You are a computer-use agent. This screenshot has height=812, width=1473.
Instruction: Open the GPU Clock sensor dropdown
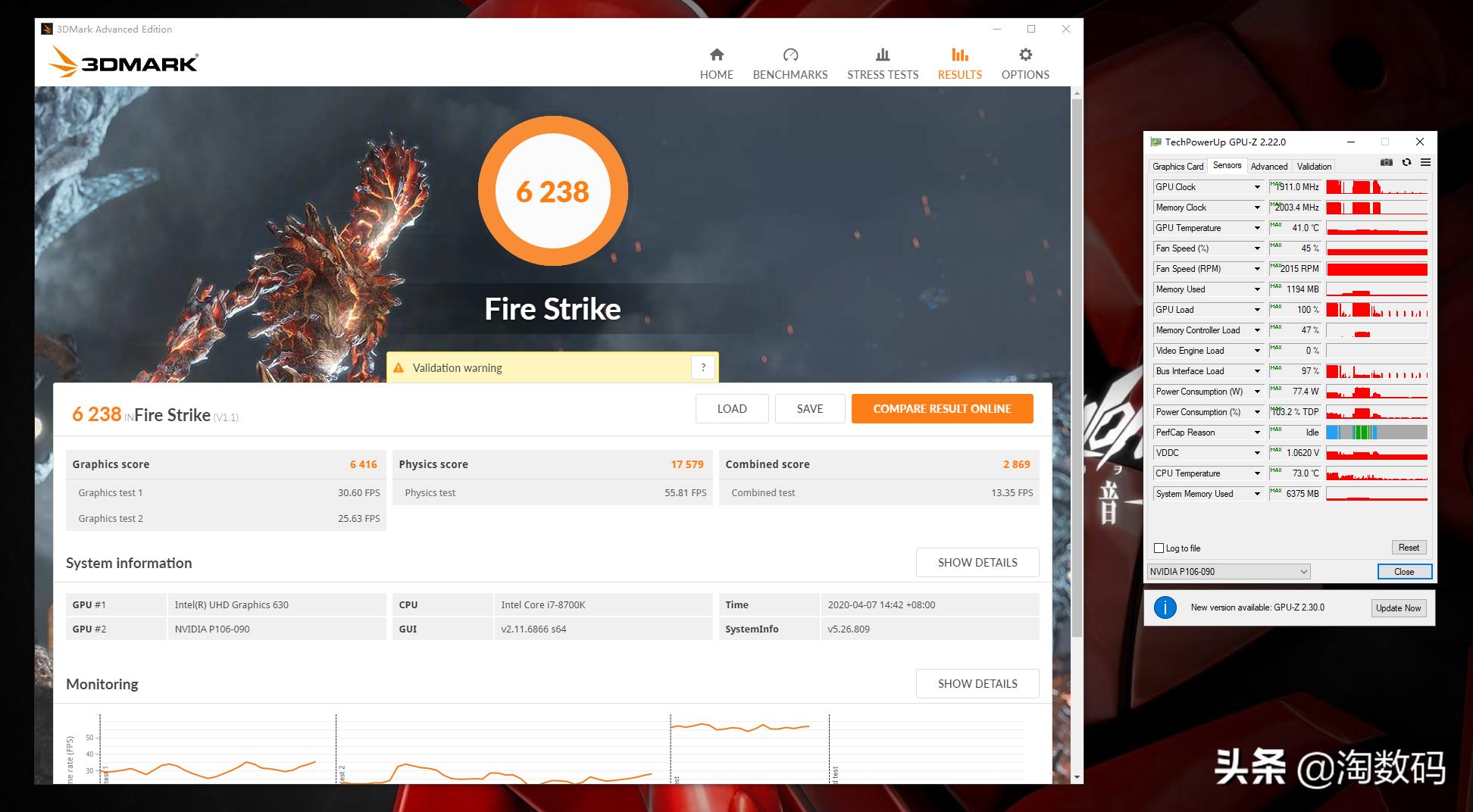point(1257,187)
